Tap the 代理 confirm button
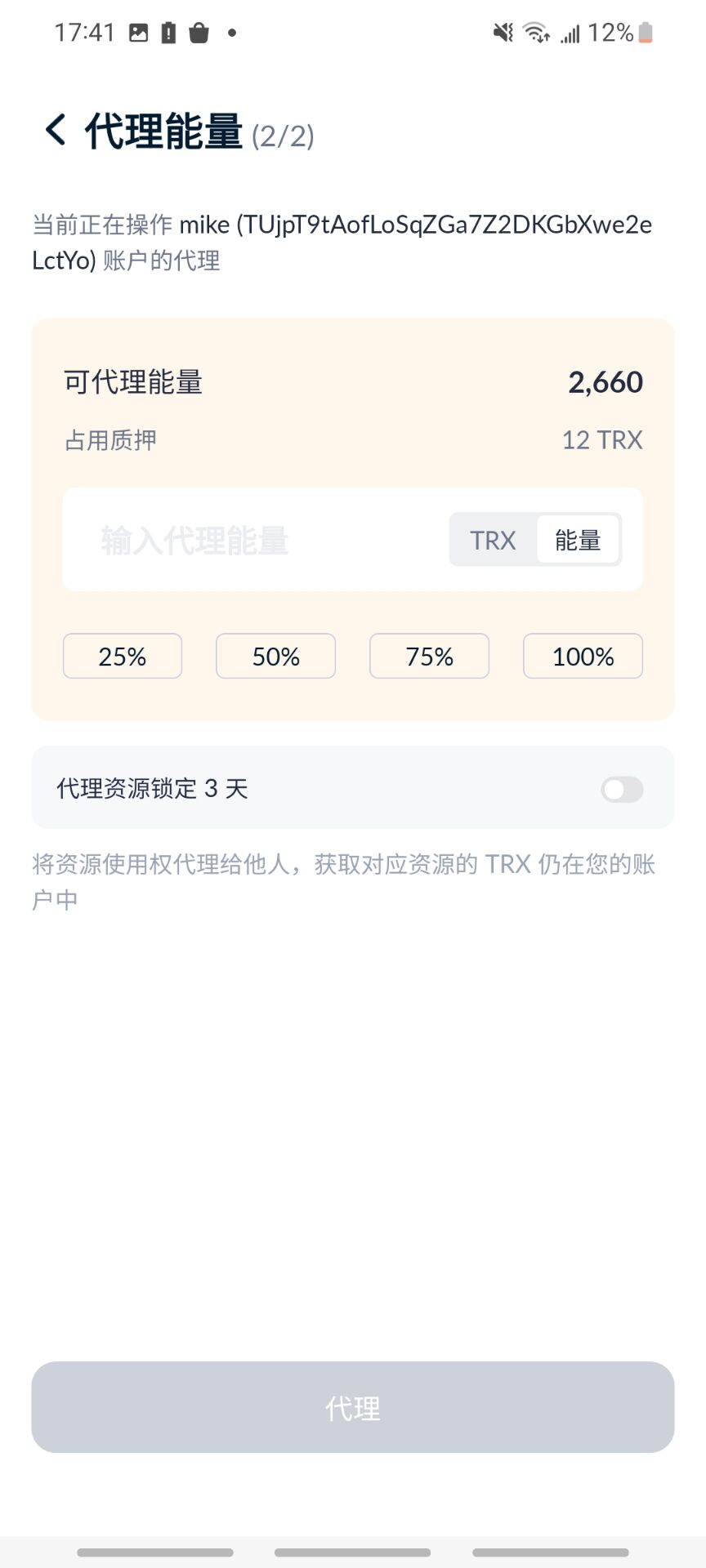Image resolution: width=706 pixels, height=1568 pixels. pos(353,1407)
